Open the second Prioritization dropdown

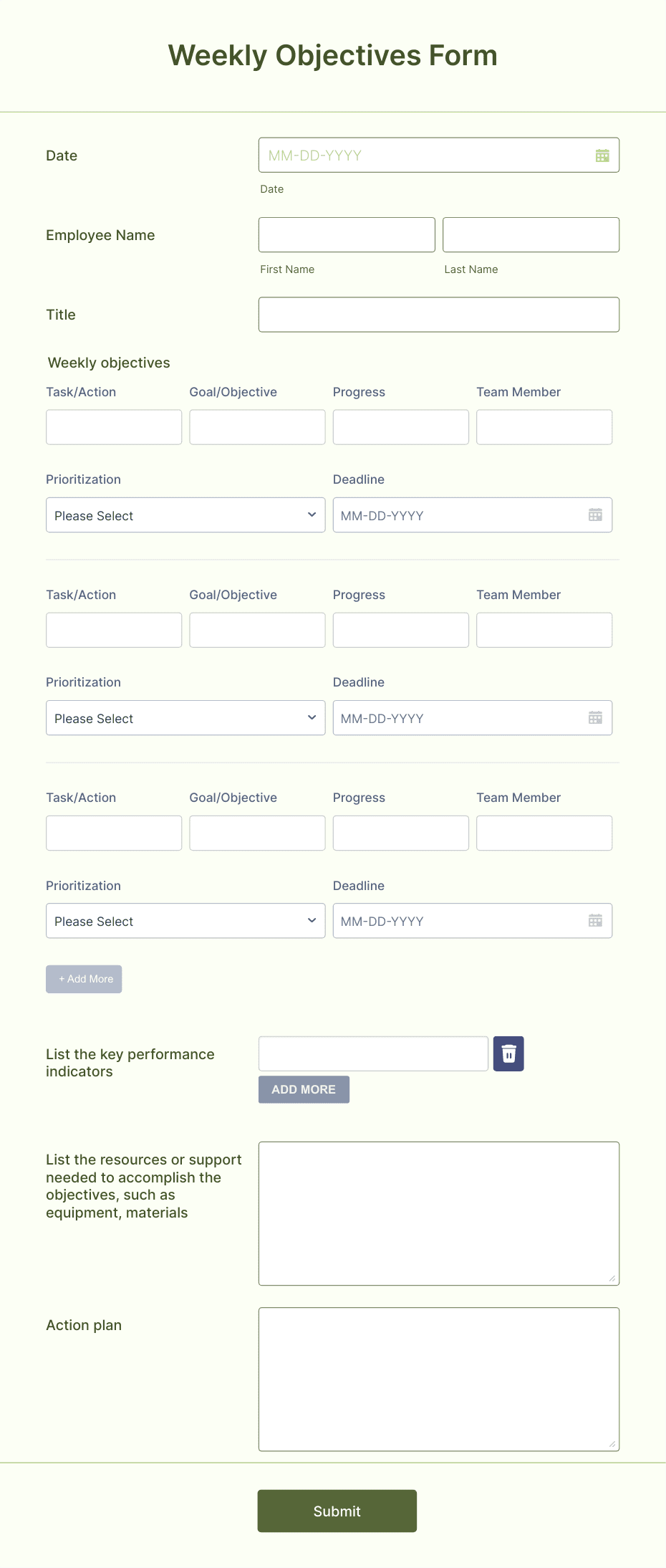click(185, 717)
